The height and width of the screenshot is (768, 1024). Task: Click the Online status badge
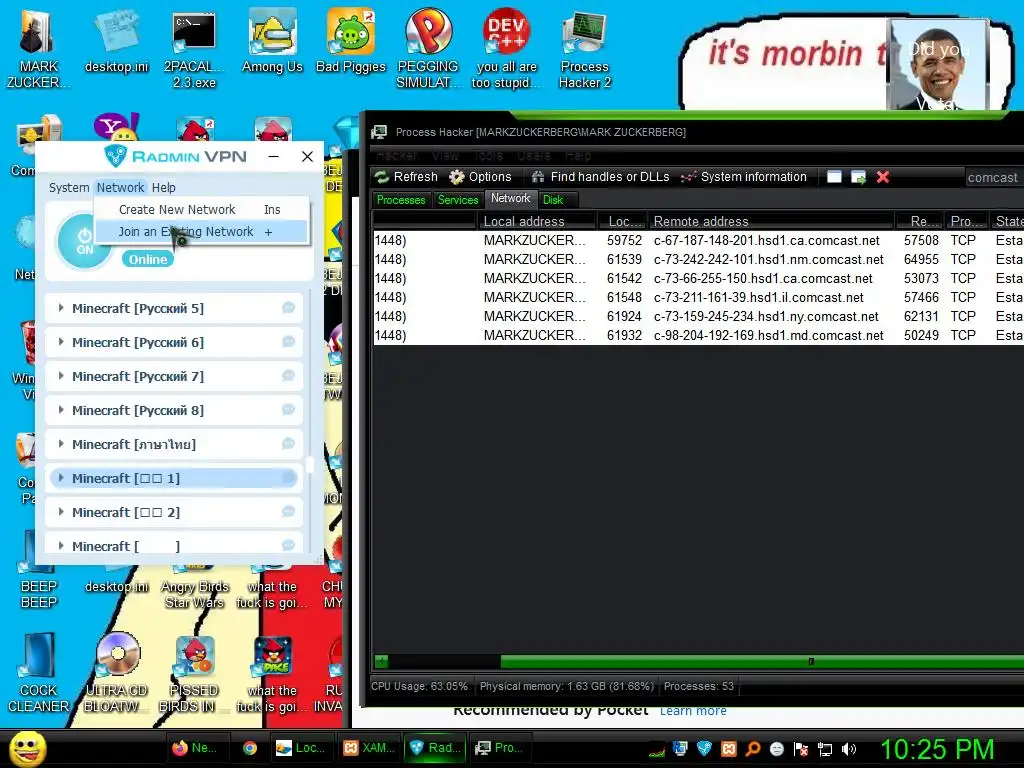pos(148,259)
